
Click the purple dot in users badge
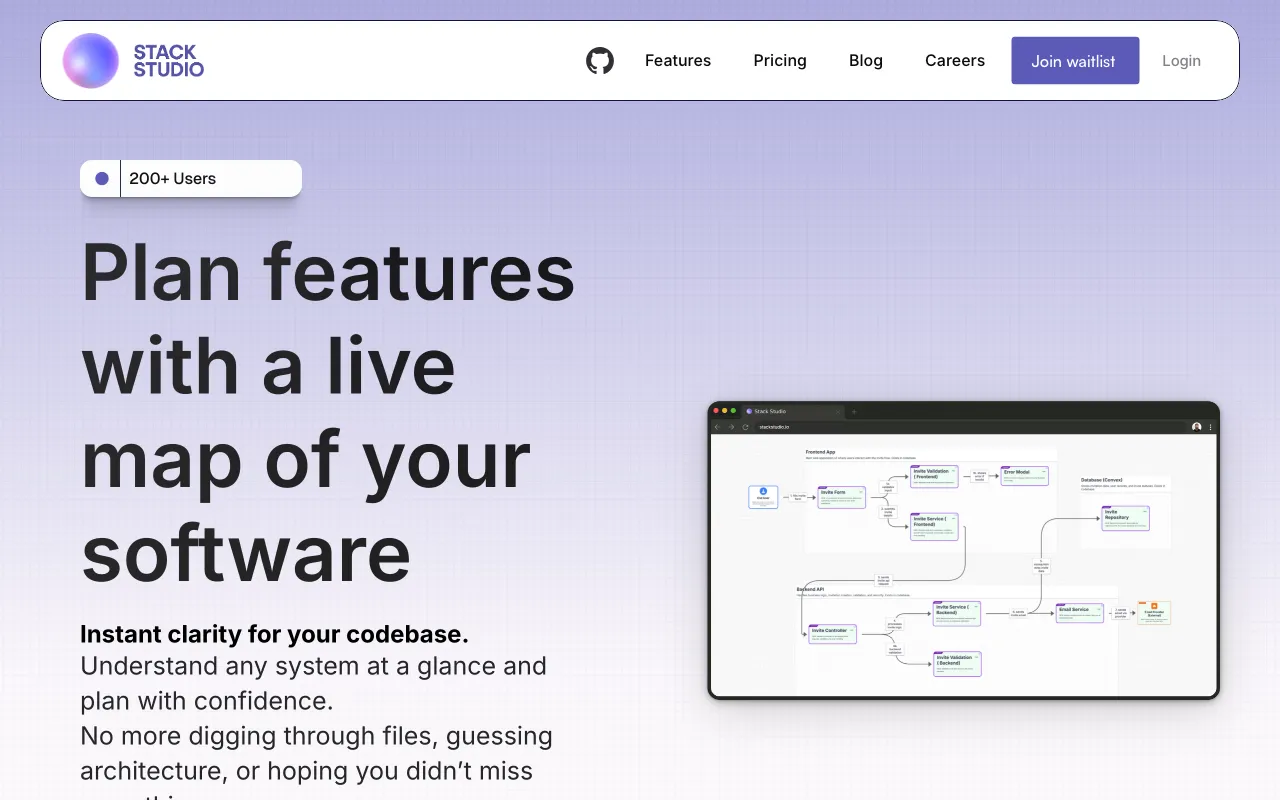tap(101, 178)
